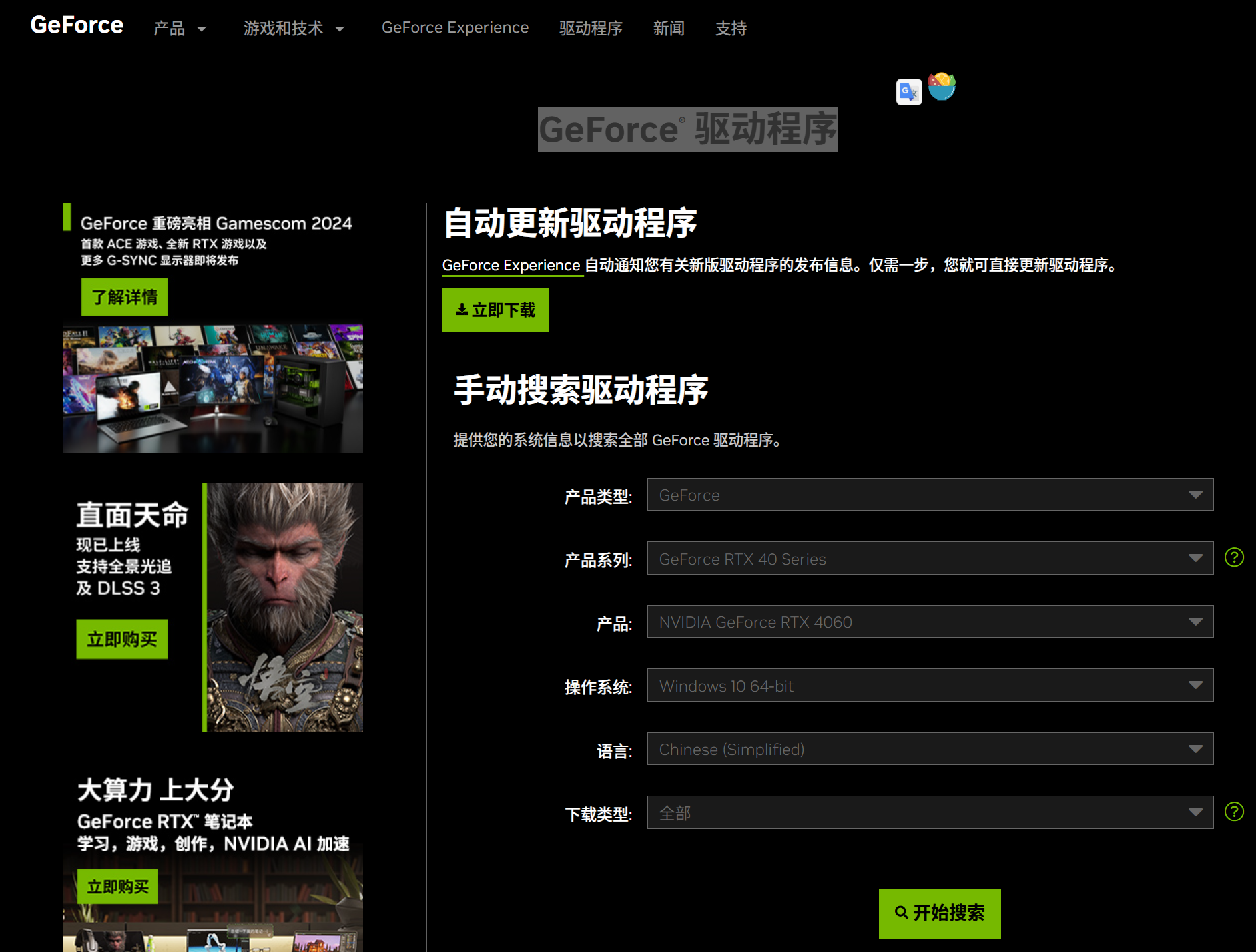Image resolution: width=1256 pixels, height=952 pixels.
Task: Open the 游戏和技术 navigation menu
Action: click(294, 28)
